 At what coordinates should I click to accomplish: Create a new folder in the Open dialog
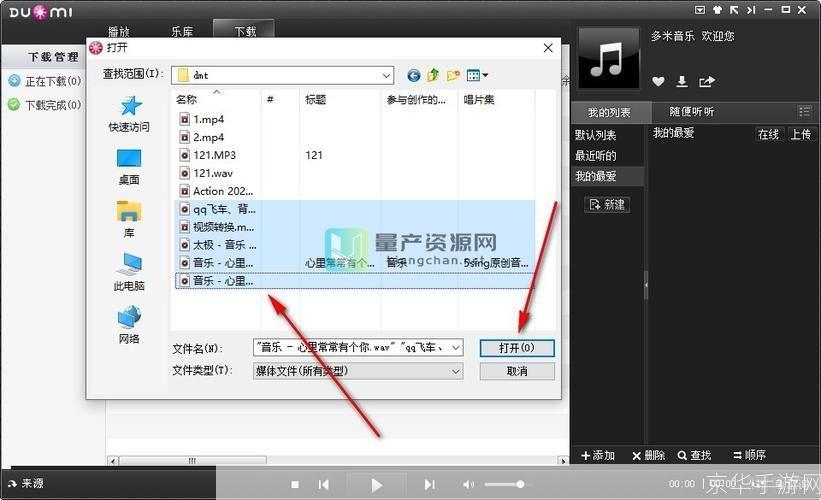[x=453, y=76]
